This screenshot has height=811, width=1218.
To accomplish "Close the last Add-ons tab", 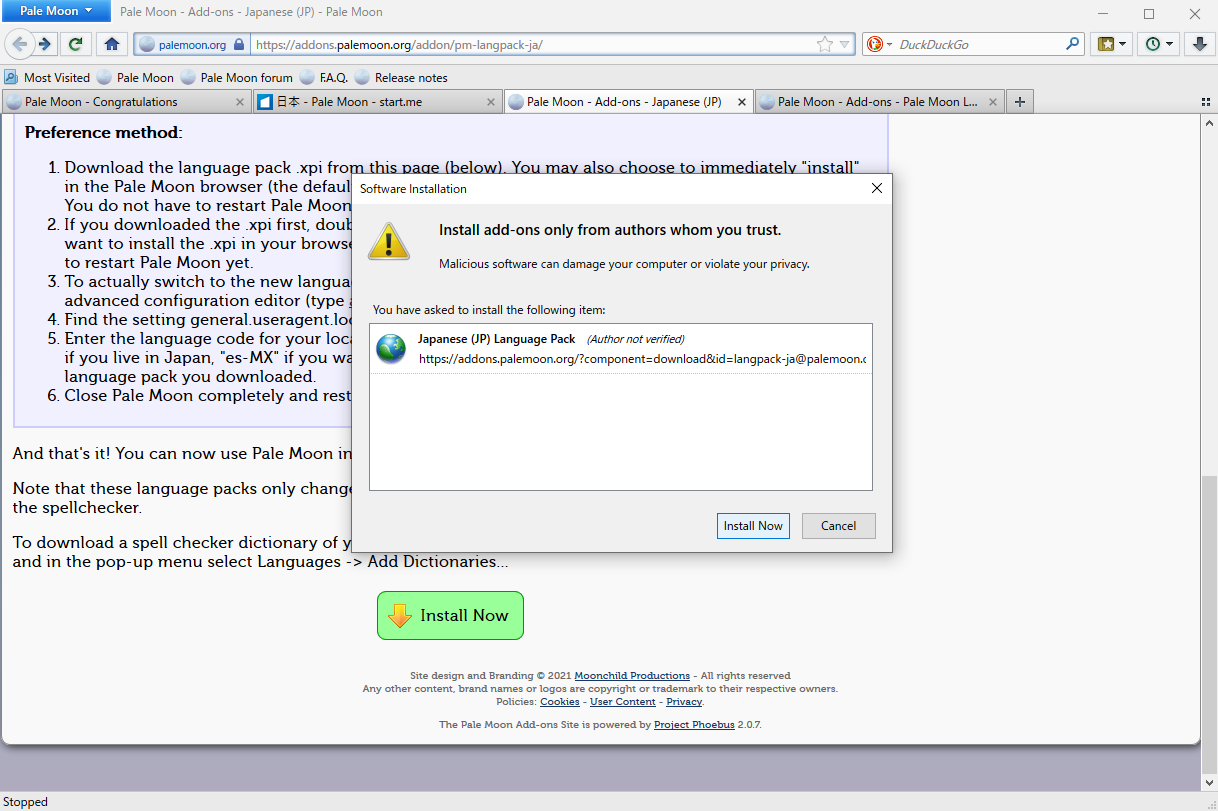I will [993, 102].
